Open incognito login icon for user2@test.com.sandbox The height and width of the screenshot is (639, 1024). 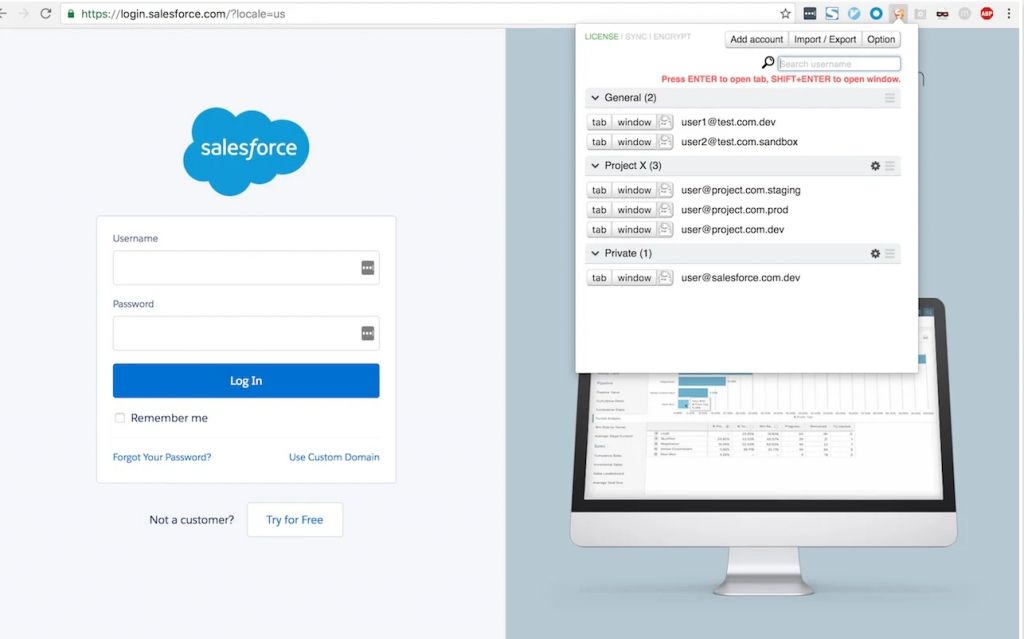[x=665, y=142]
